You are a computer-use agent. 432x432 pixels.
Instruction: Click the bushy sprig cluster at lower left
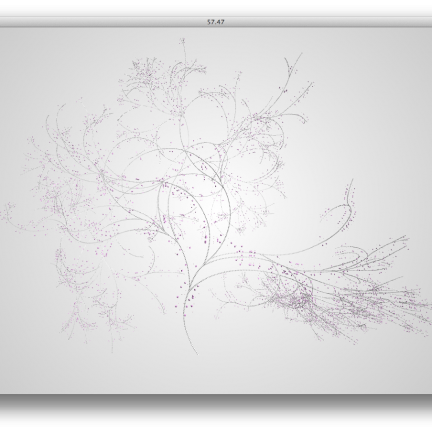point(97,320)
